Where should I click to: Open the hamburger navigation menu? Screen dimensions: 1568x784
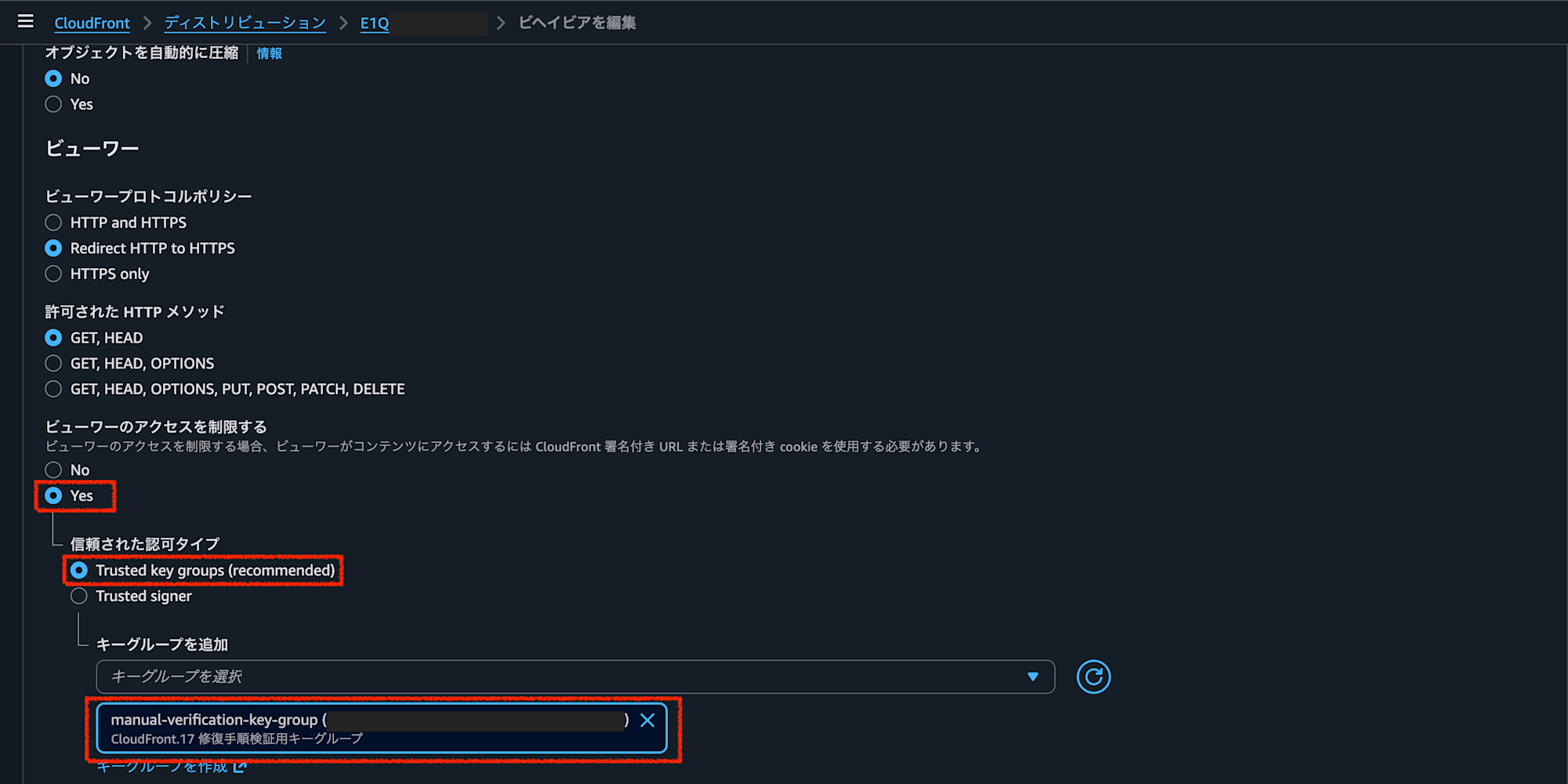point(25,22)
